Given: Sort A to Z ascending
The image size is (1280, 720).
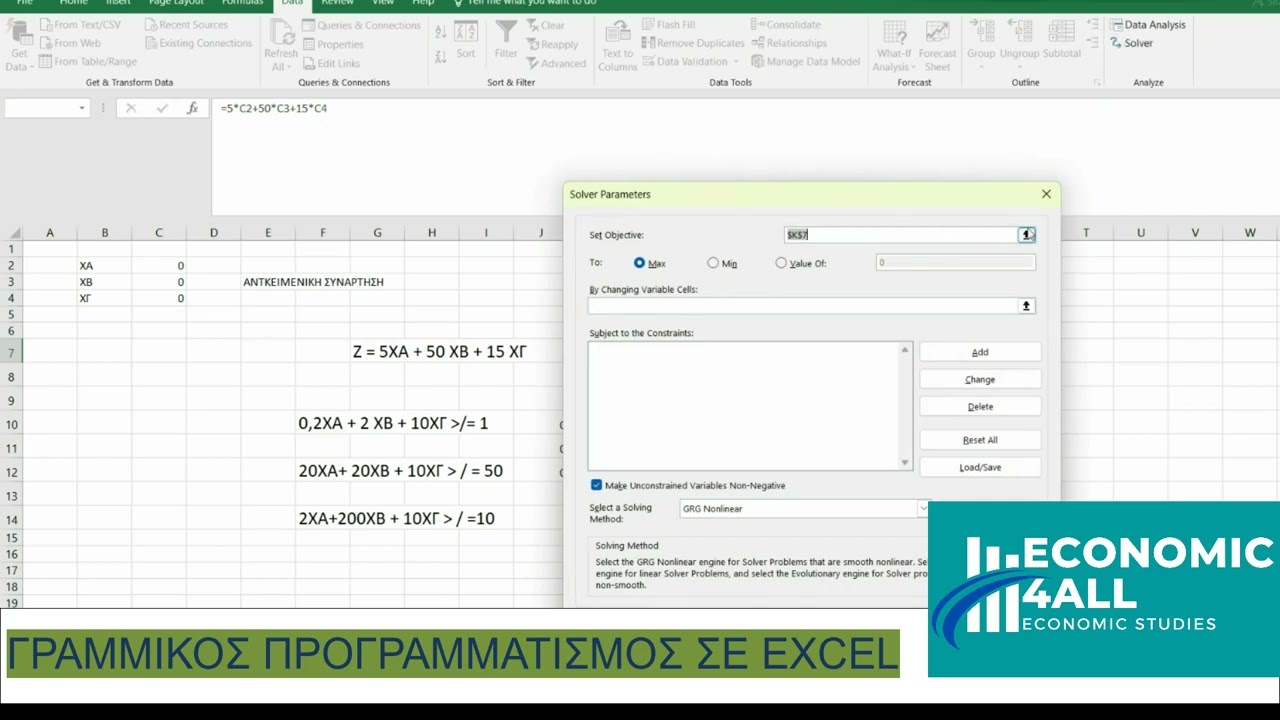Looking at the screenshot, I should pyautogui.click(x=441, y=32).
